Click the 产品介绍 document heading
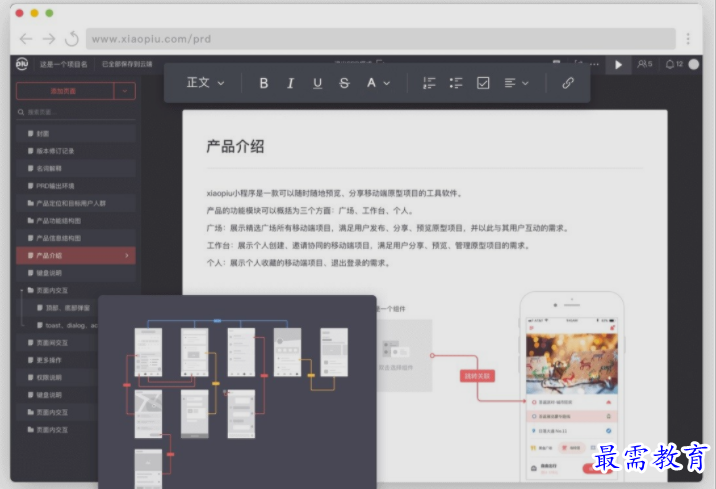 [235, 147]
